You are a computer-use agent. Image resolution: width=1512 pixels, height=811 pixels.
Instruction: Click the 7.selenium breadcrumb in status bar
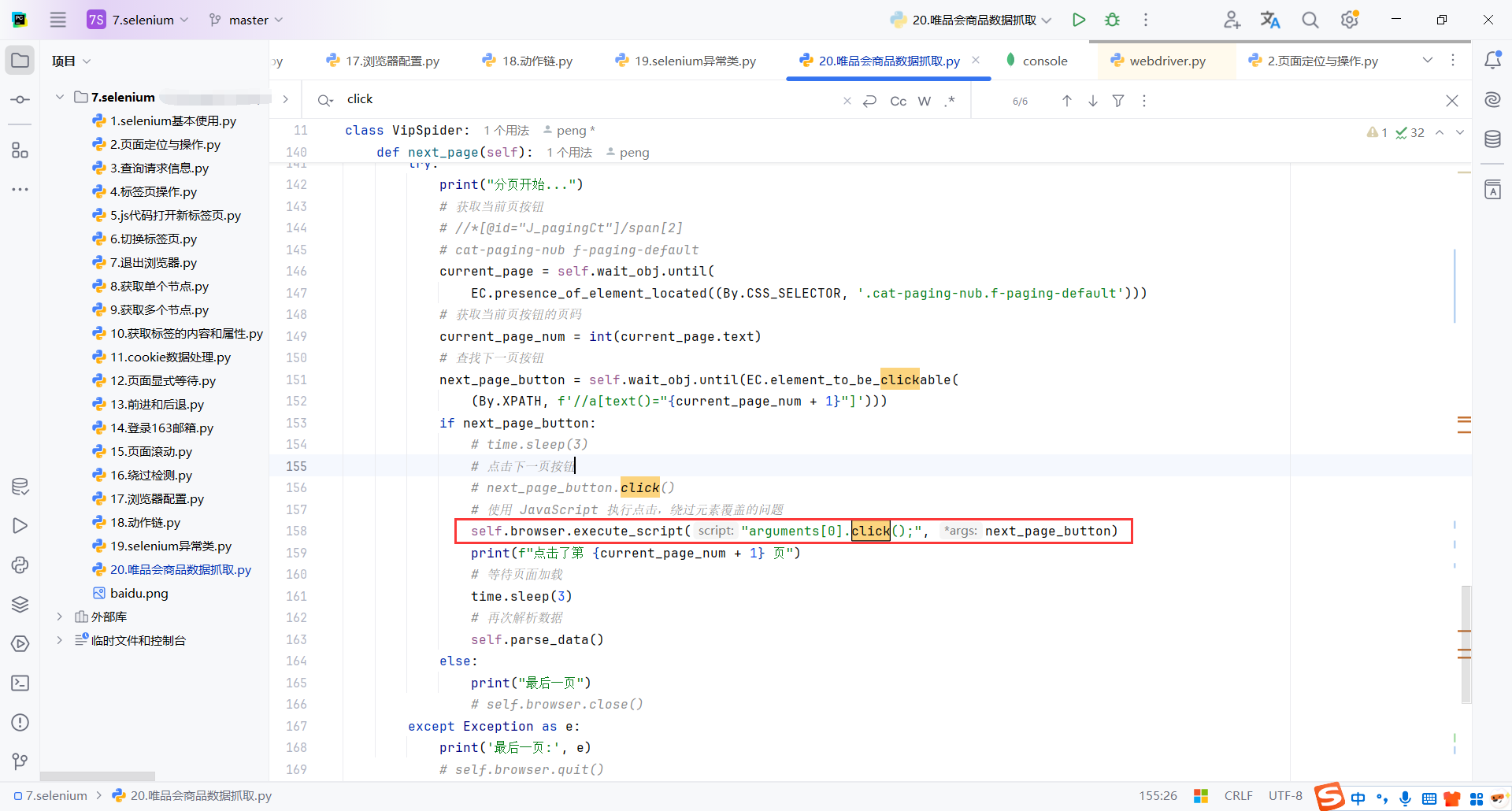click(x=50, y=796)
